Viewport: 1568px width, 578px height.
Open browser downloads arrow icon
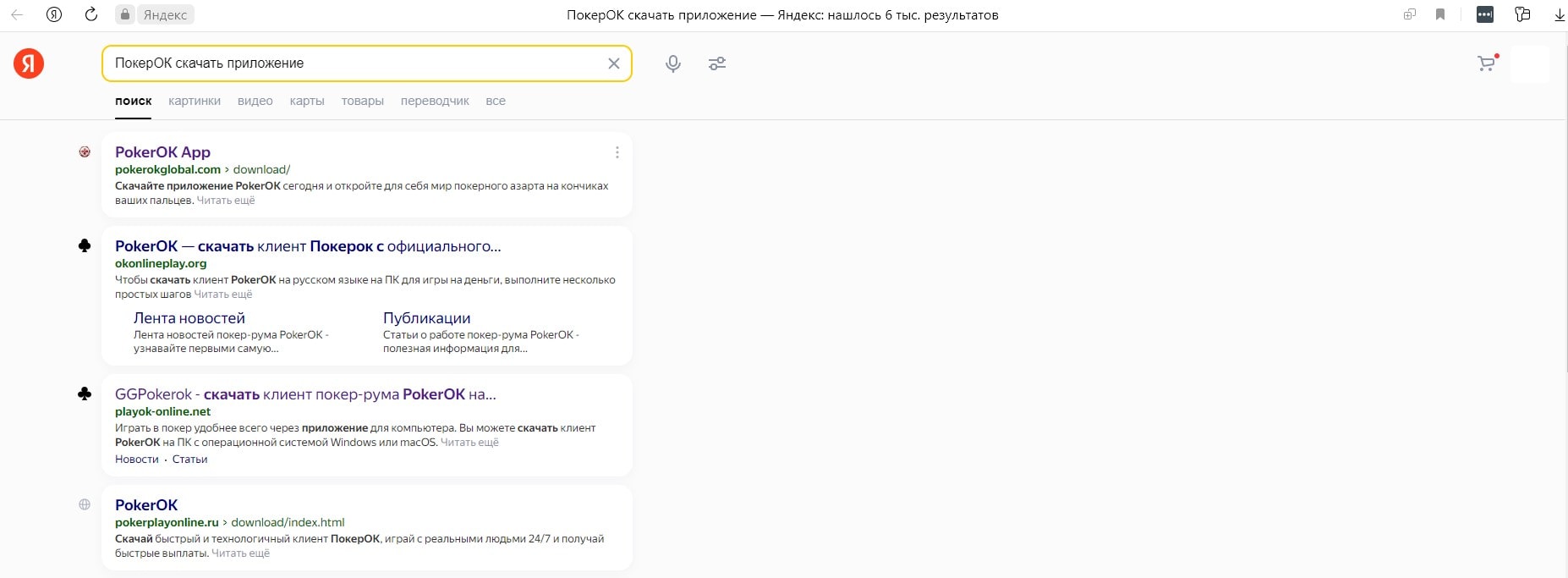tap(1560, 14)
